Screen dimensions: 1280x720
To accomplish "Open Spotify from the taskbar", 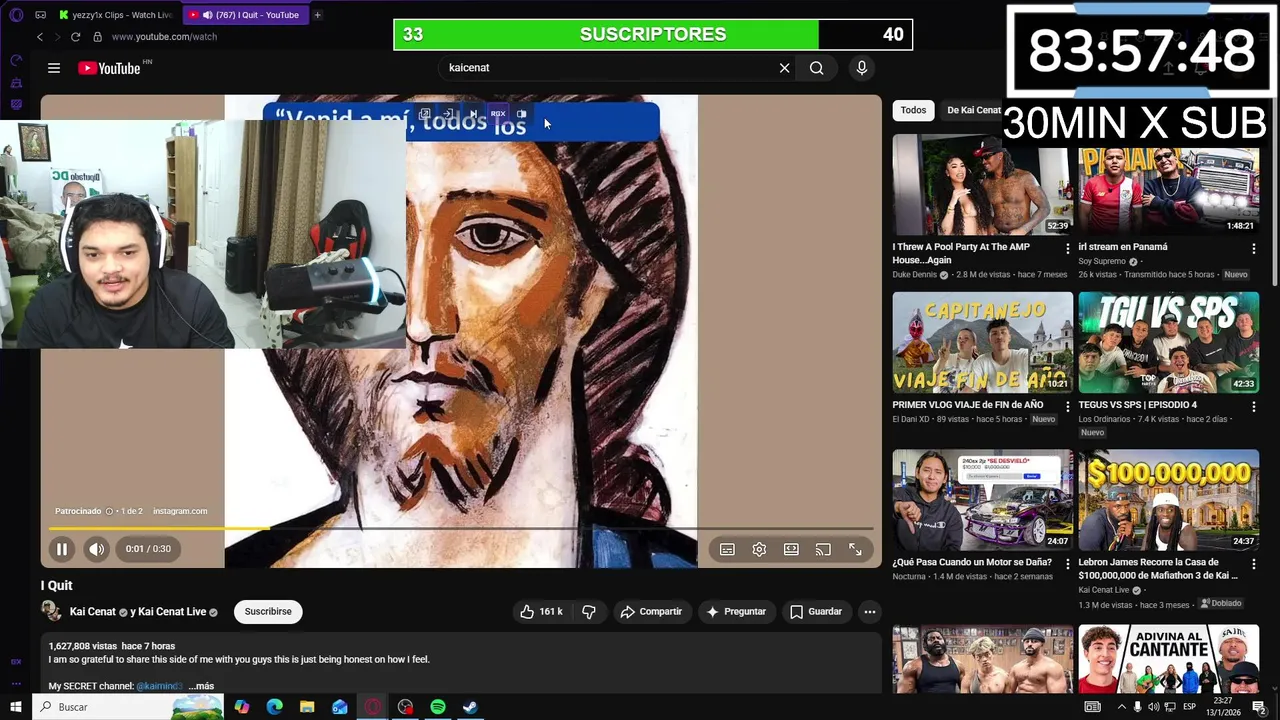I will pyautogui.click(x=438, y=707).
